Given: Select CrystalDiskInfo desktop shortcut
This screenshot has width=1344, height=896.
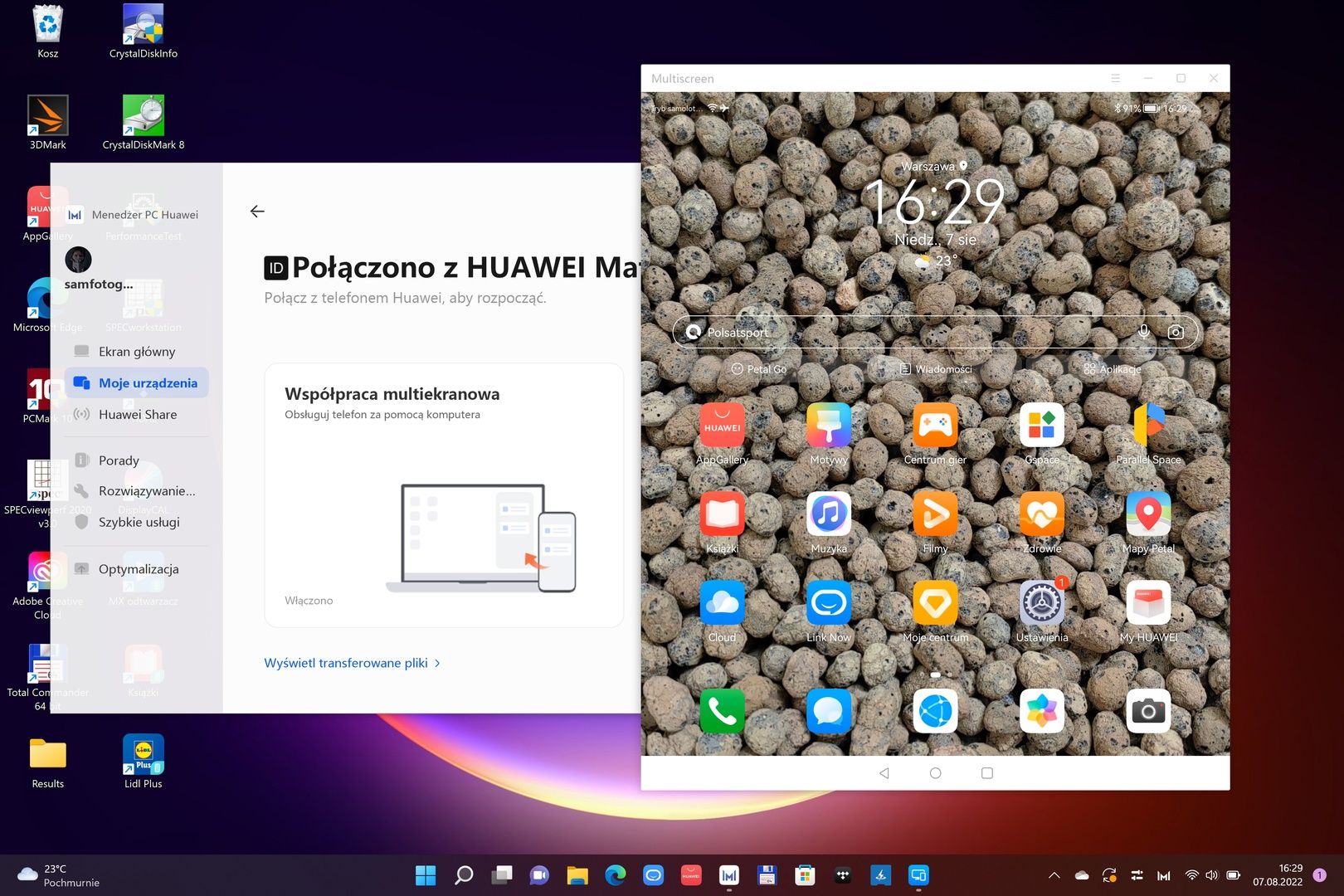Looking at the screenshot, I should tap(144, 32).
